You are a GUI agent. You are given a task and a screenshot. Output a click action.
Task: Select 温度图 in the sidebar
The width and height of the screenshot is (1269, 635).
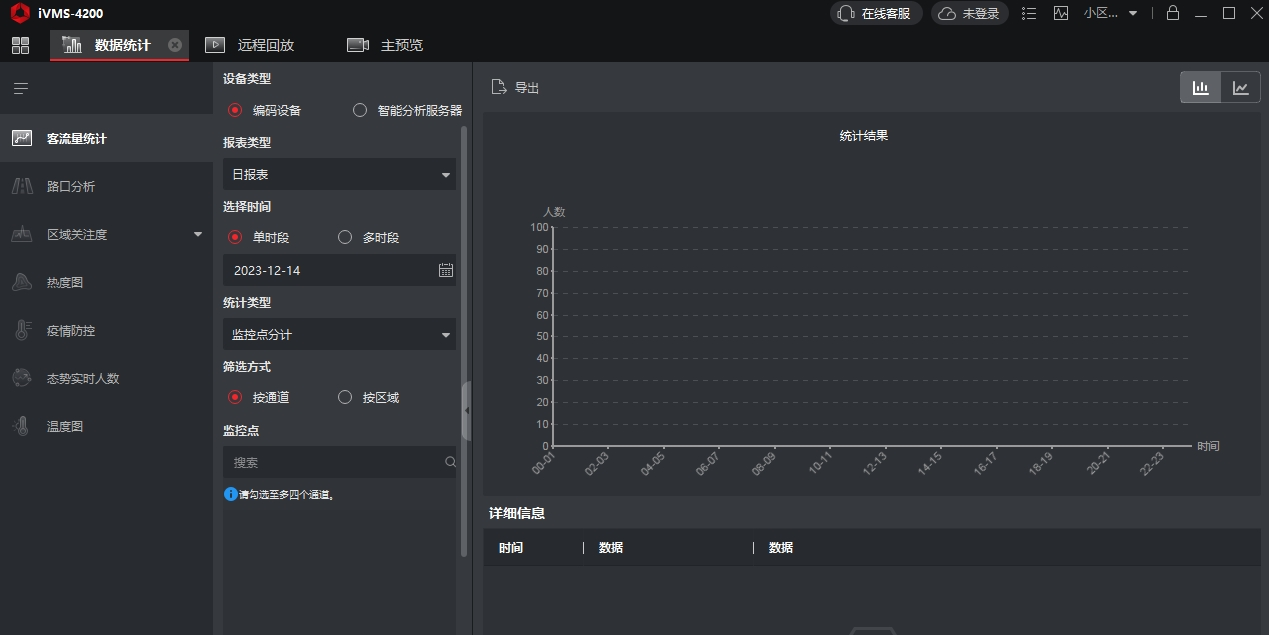click(x=106, y=427)
